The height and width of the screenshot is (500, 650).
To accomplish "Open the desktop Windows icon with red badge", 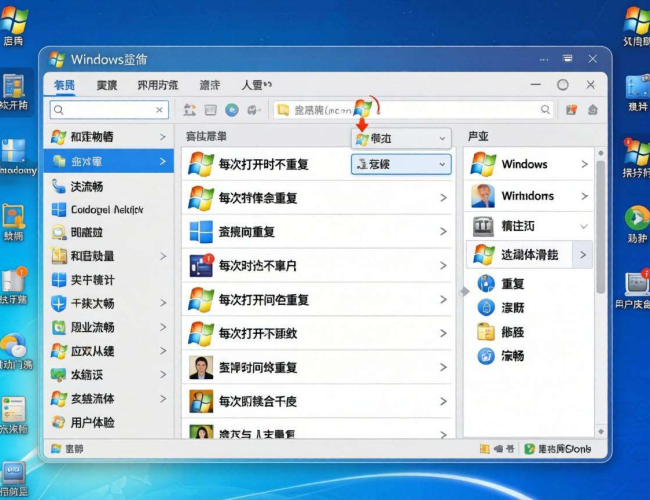I will tap(635, 152).
